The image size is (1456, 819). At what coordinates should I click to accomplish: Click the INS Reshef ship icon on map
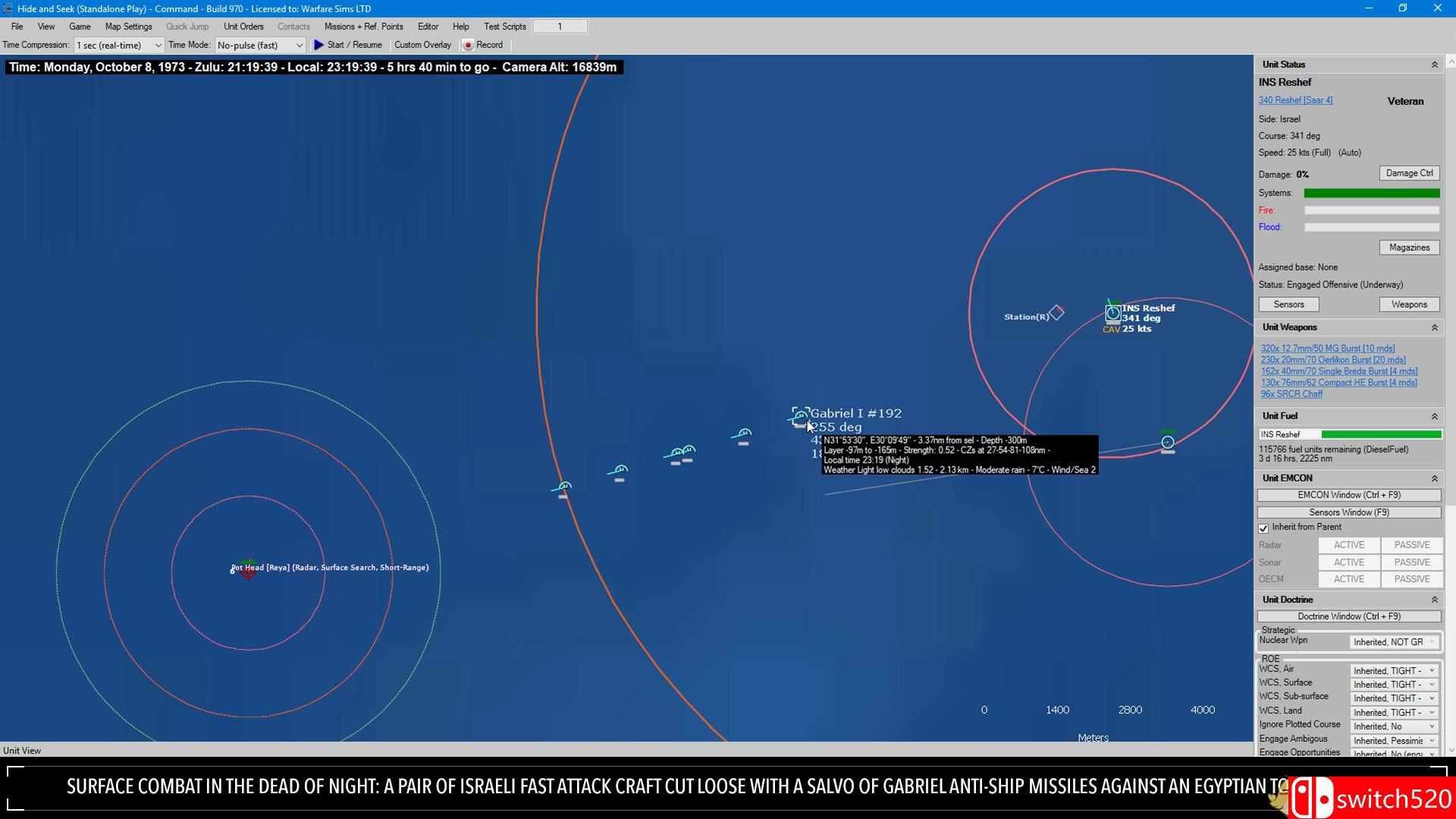coord(1112,313)
